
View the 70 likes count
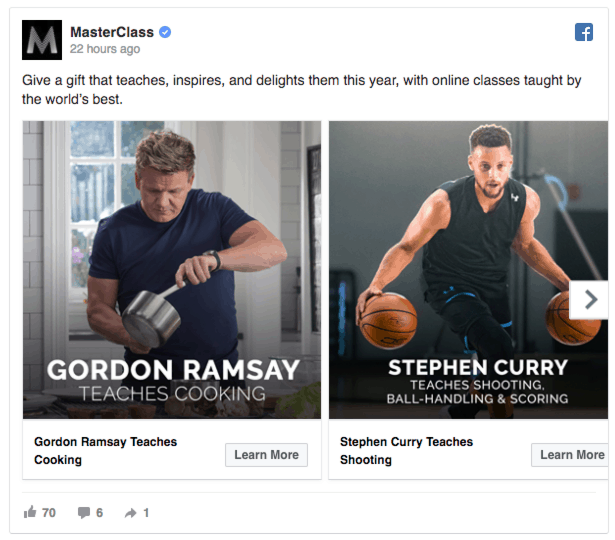click(49, 513)
